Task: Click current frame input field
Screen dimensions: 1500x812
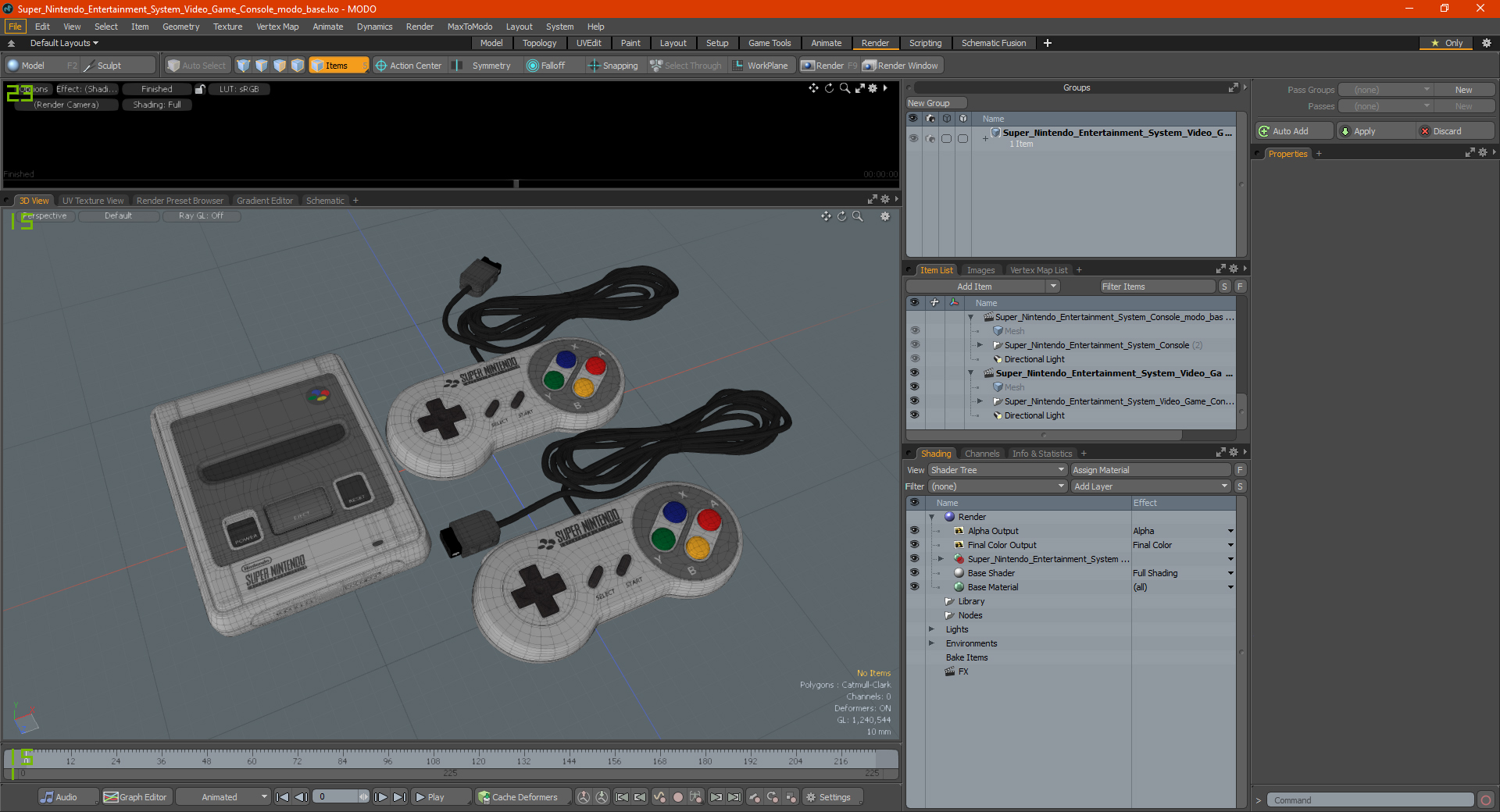Action: [x=336, y=797]
